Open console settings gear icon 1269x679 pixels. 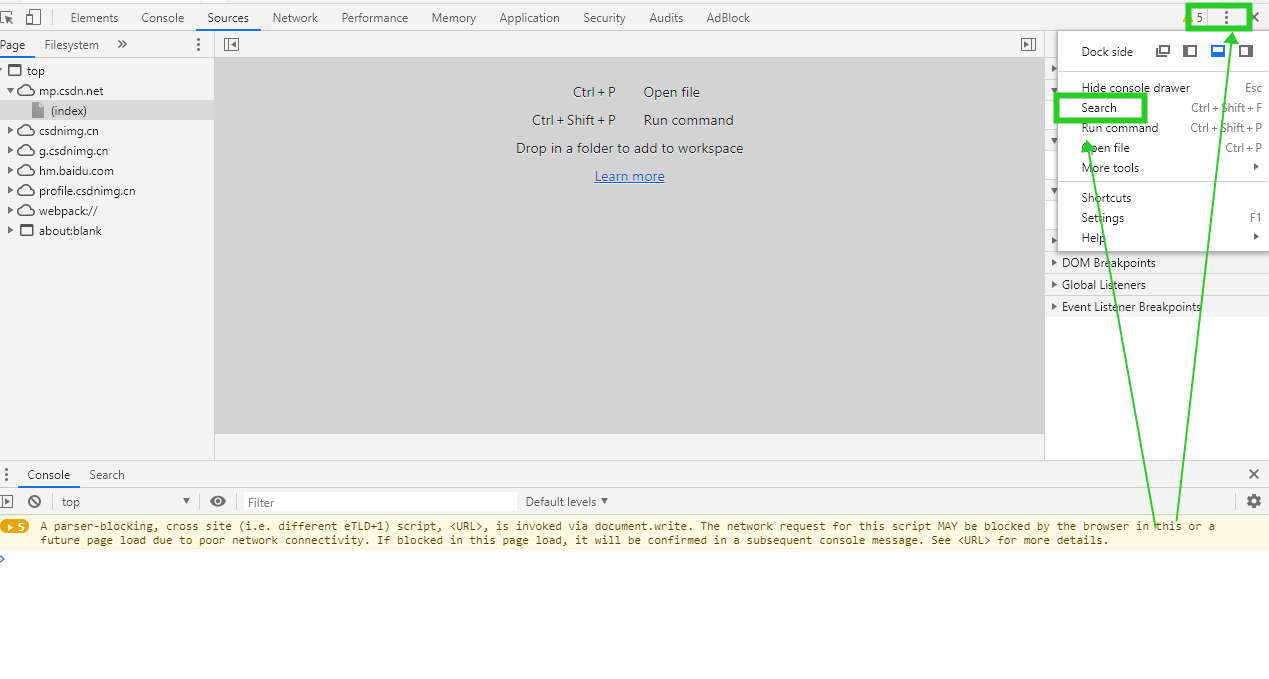pyautogui.click(x=1254, y=501)
